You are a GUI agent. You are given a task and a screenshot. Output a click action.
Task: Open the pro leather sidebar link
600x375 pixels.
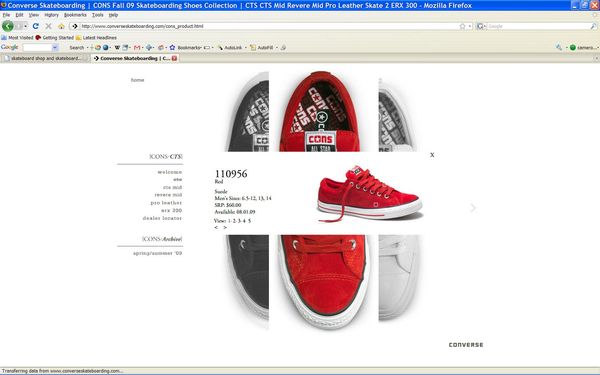click(x=166, y=203)
